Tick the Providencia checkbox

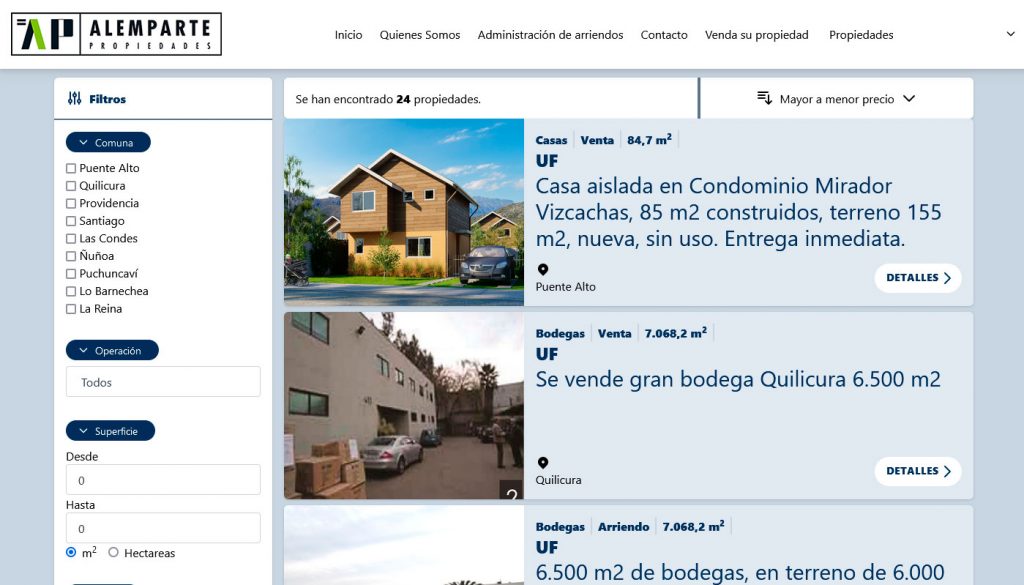coord(71,204)
